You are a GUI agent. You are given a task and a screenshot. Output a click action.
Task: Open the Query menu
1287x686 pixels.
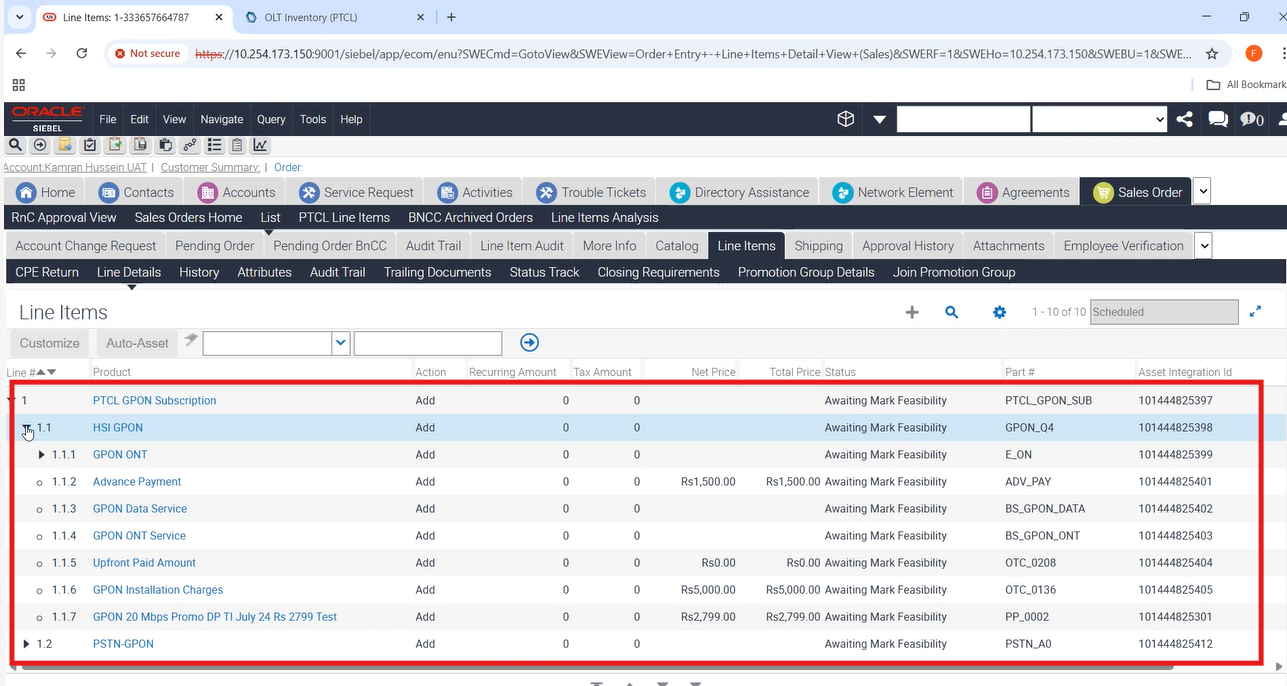pos(271,119)
